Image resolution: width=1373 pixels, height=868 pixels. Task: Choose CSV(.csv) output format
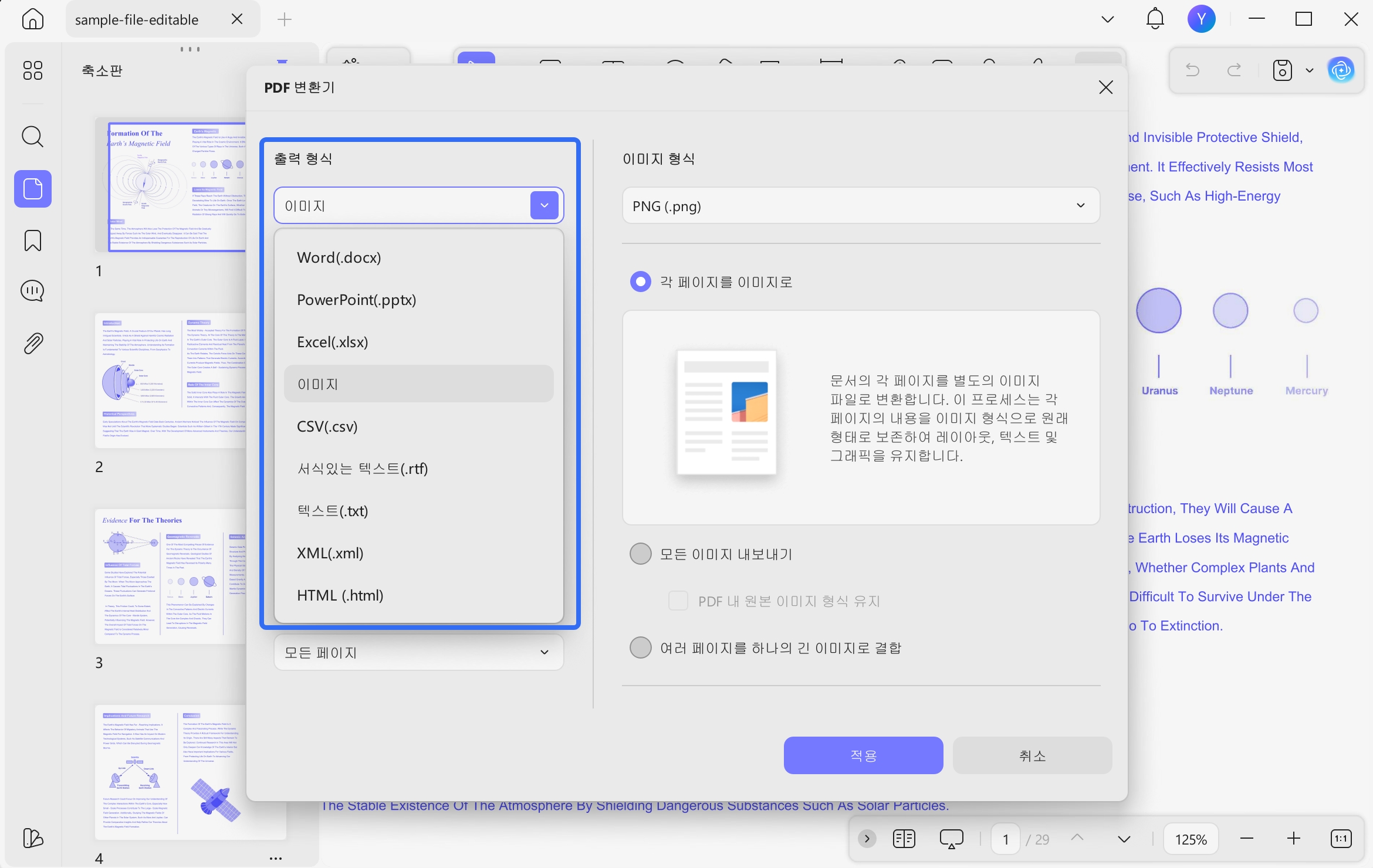coord(418,426)
